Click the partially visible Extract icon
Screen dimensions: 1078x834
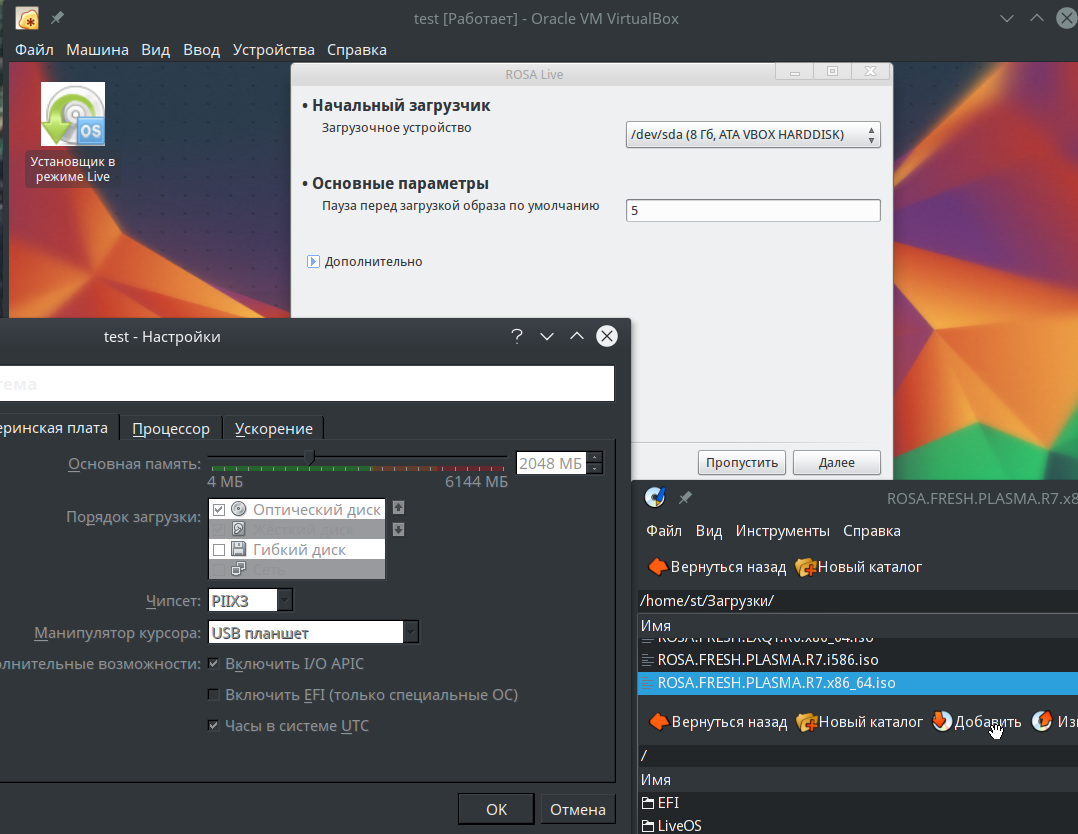pyautogui.click(x=1042, y=721)
